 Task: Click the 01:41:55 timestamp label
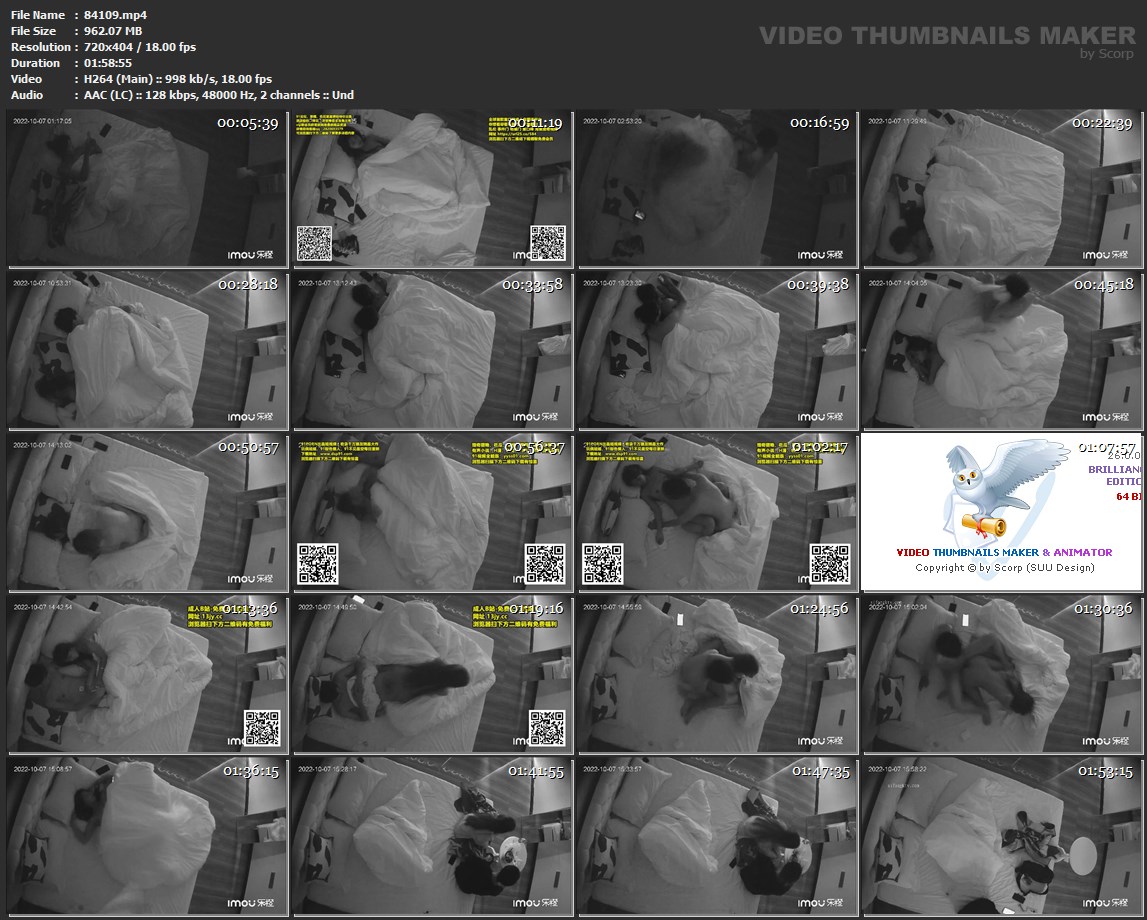tap(538, 772)
